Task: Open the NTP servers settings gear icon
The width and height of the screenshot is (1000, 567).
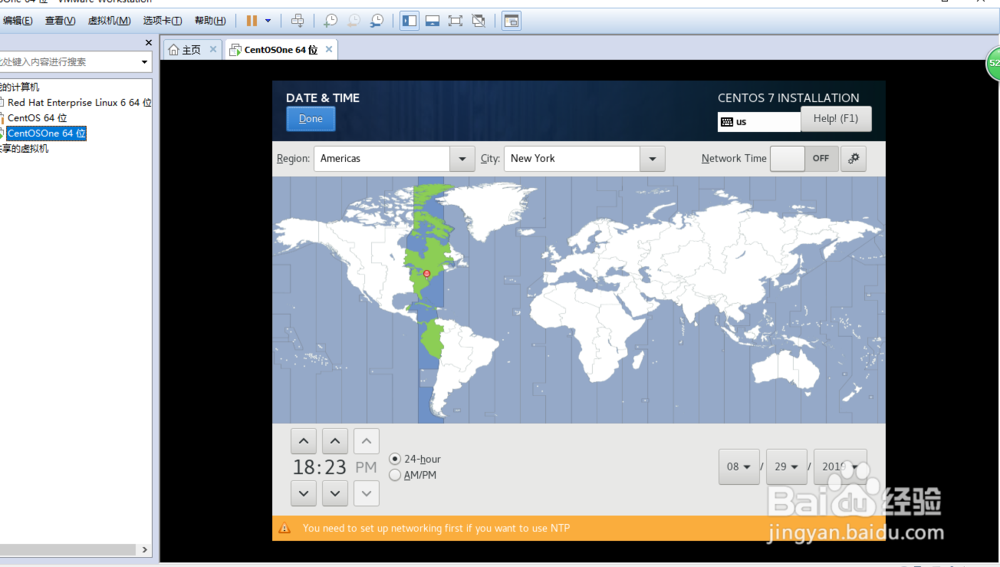Action: [854, 159]
